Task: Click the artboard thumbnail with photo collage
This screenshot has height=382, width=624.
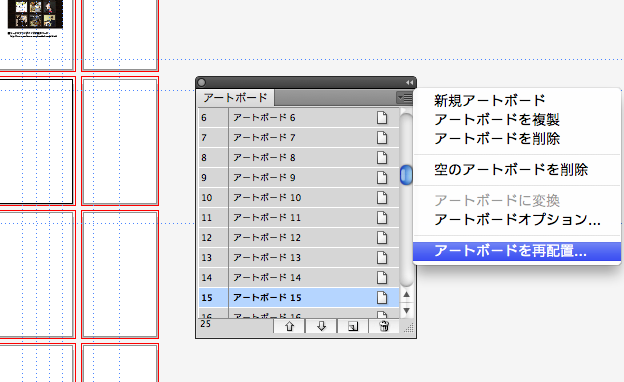Action: (x=35, y=14)
